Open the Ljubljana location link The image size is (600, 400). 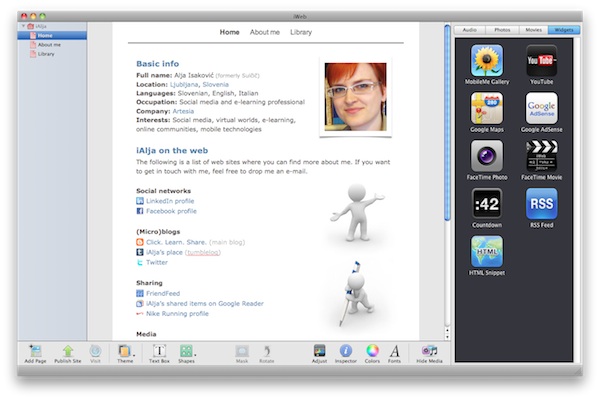(x=184, y=85)
